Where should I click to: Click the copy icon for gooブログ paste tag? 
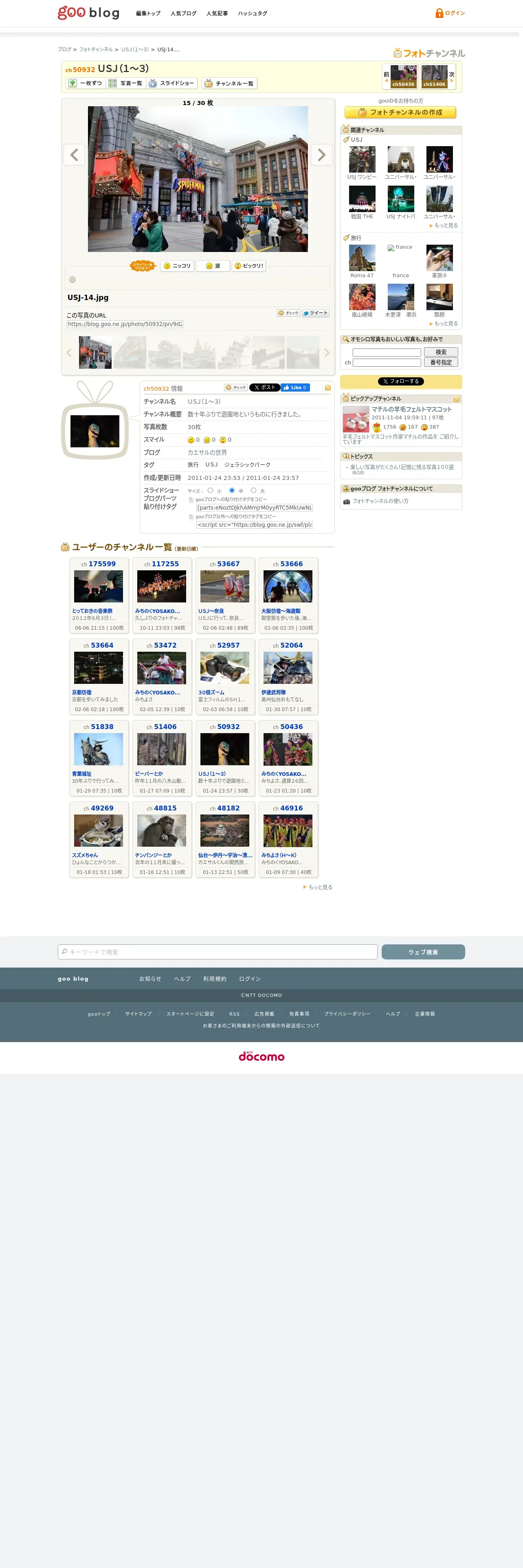[191, 500]
